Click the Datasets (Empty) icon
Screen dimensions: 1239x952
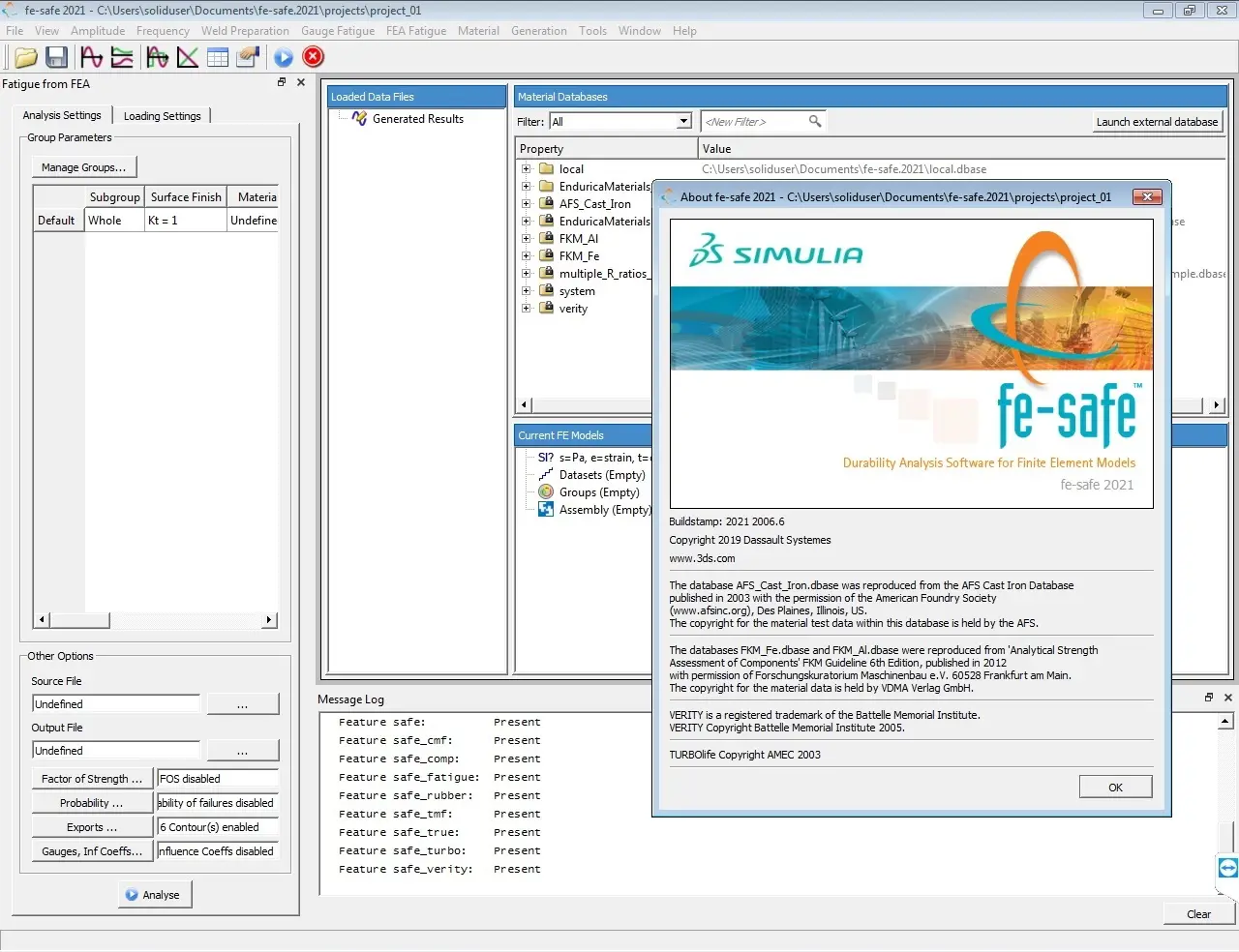(x=546, y=475)
